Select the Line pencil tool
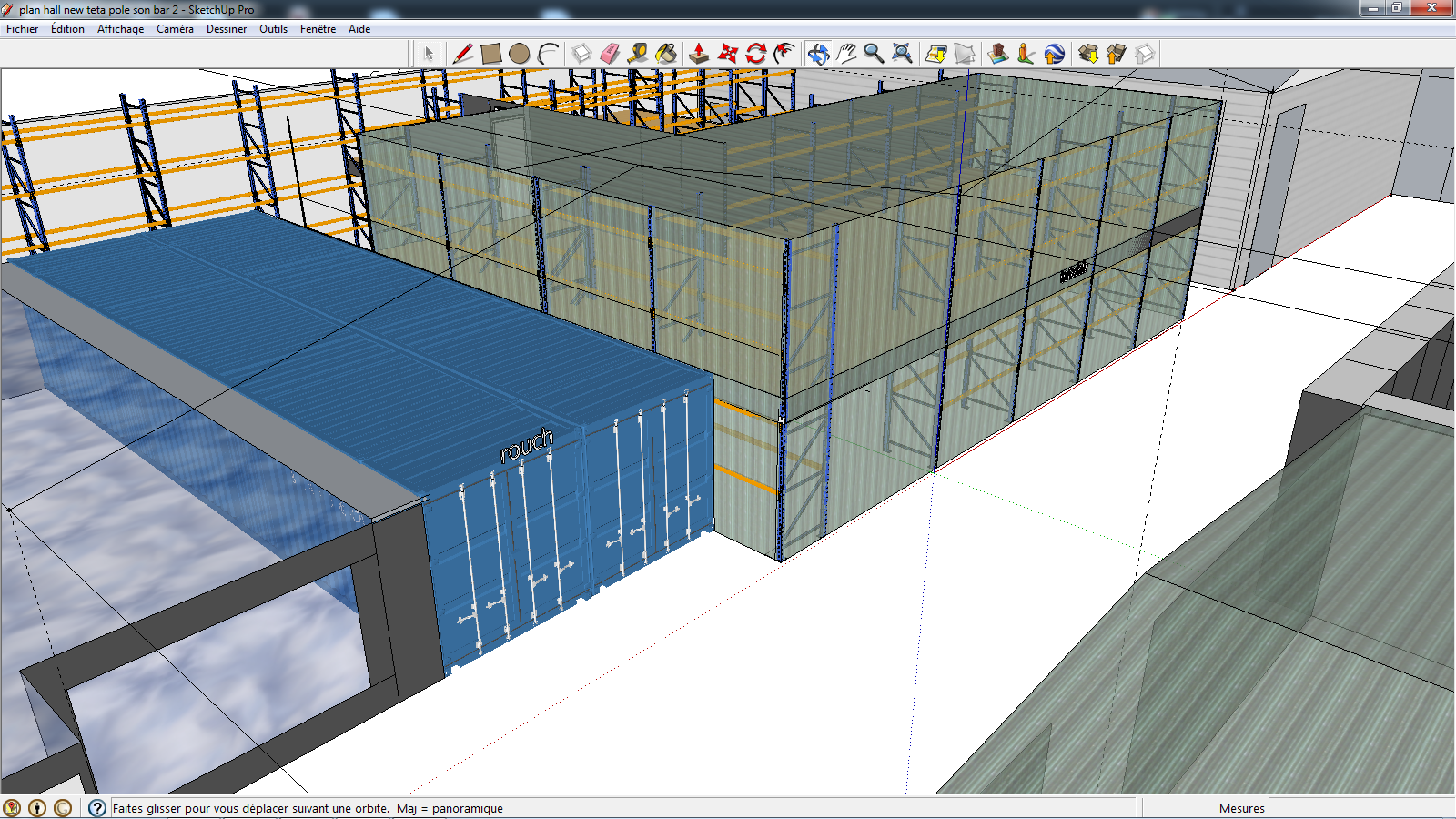The height and width of the screenshot is (819, 1456). (462, 54)
